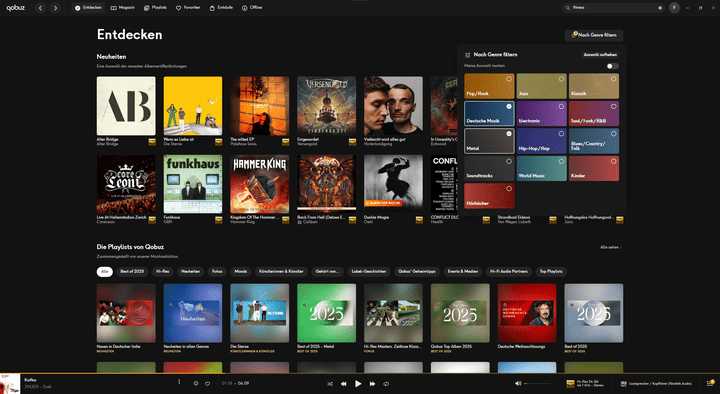Open output device Lautsprecher / Kopfhörer selector
Image resolution: width=720 pixels, height=394 pixels.
pos(657,383)
